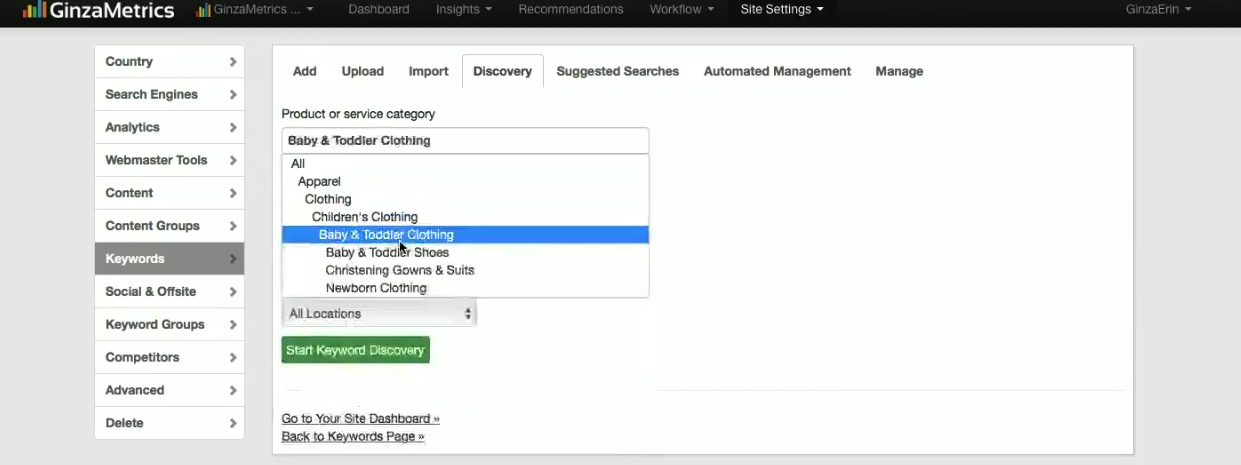Switch to the Manage tab
The width and height of the screenshot is (1241, 465).
tap(899, 71)
